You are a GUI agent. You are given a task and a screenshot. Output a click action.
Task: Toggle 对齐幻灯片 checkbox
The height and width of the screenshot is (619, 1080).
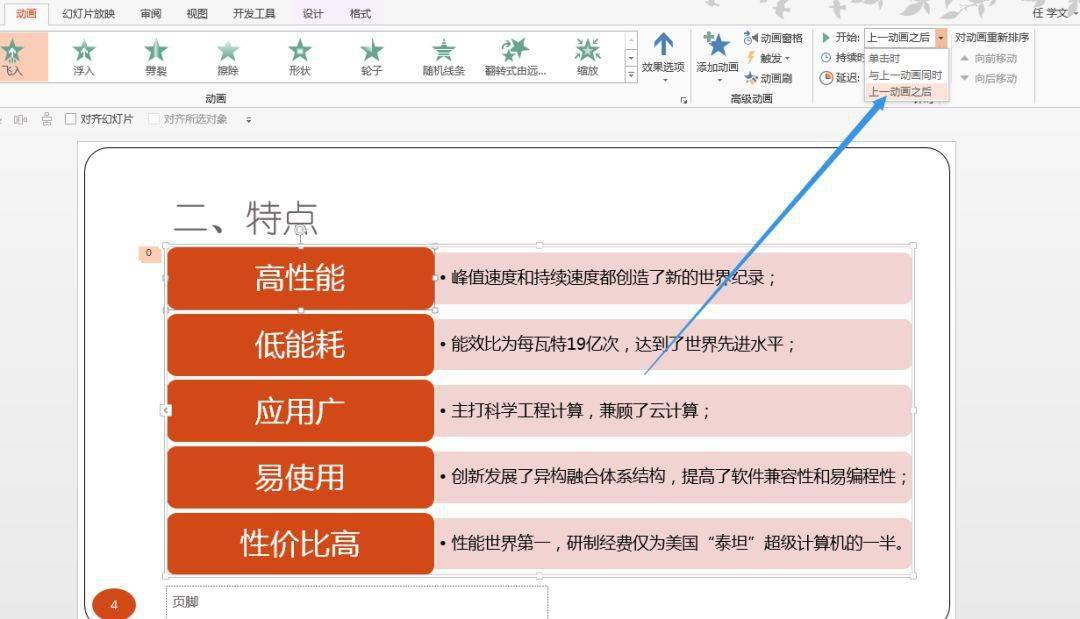(x=70, y=119)
